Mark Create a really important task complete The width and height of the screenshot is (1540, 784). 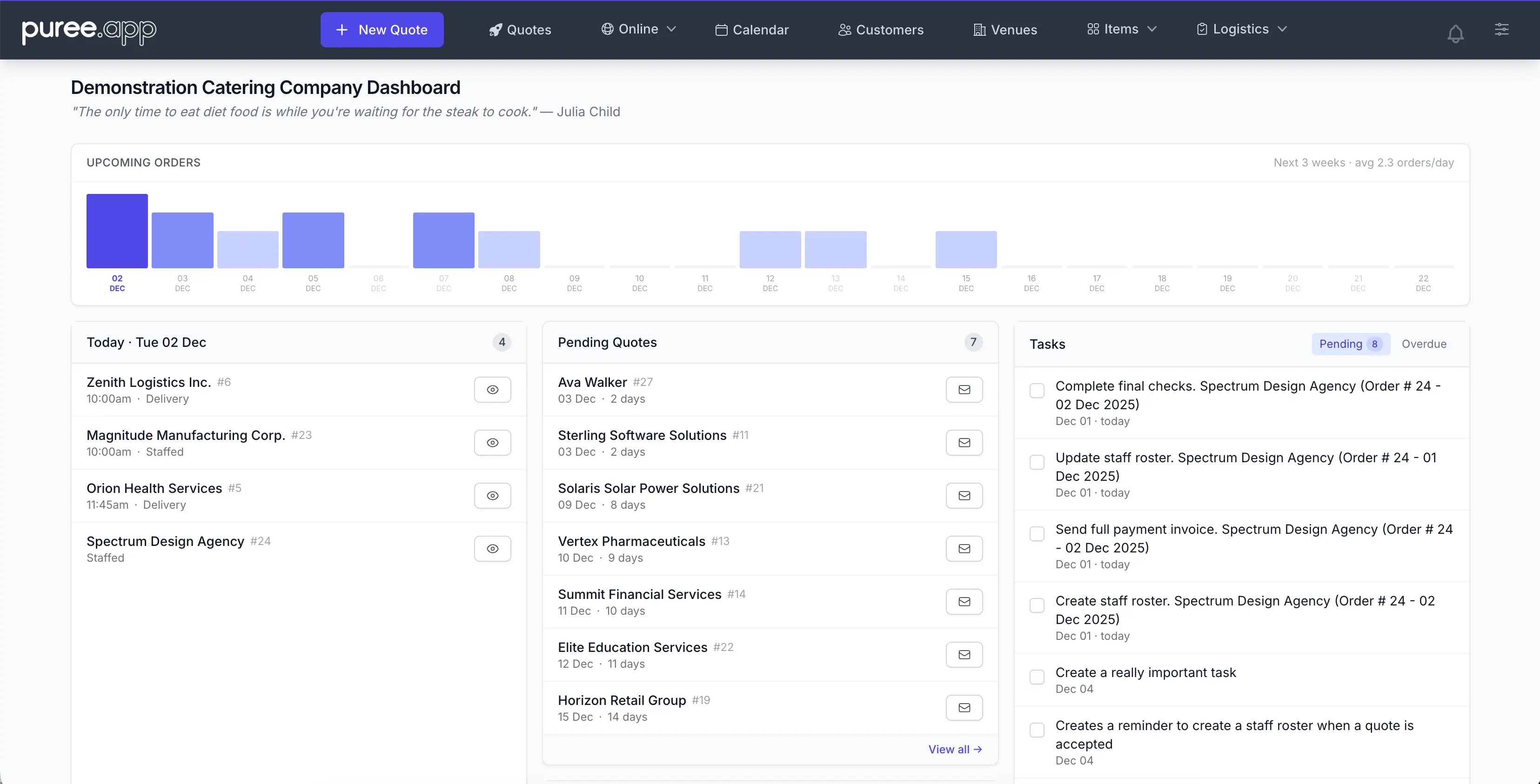pos(1037,677)
